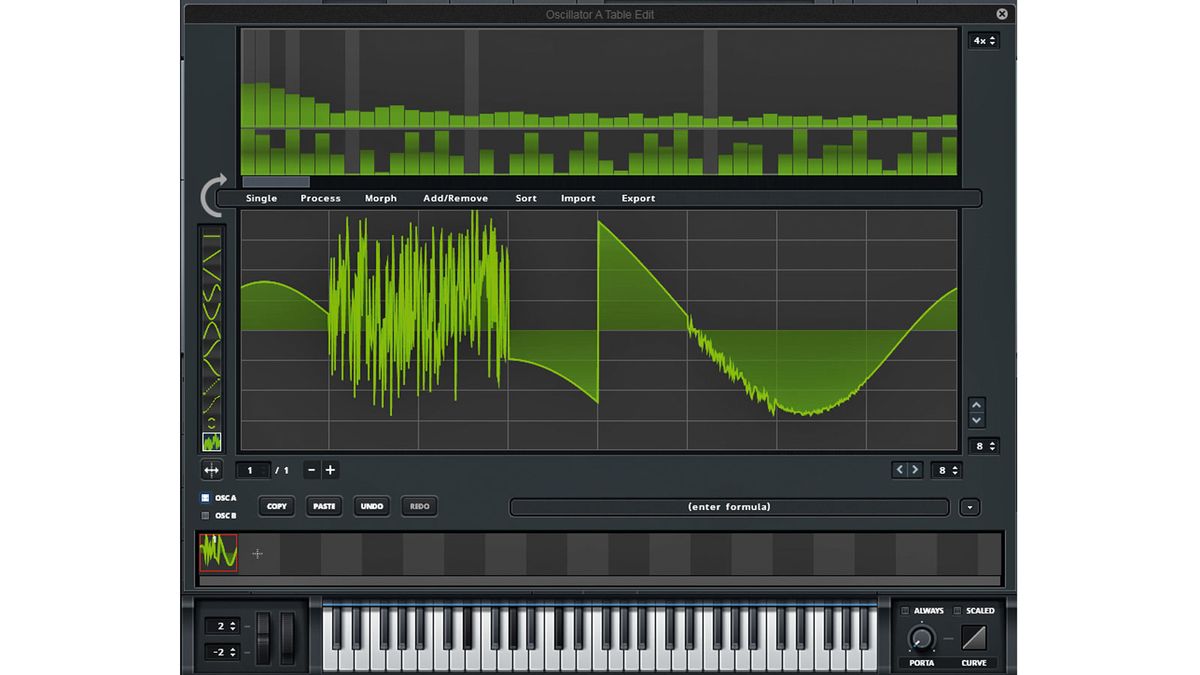Close the Oscillator A Table Edit window
The height and width of the screenshot is (675, 1200).
(1002, 14)
